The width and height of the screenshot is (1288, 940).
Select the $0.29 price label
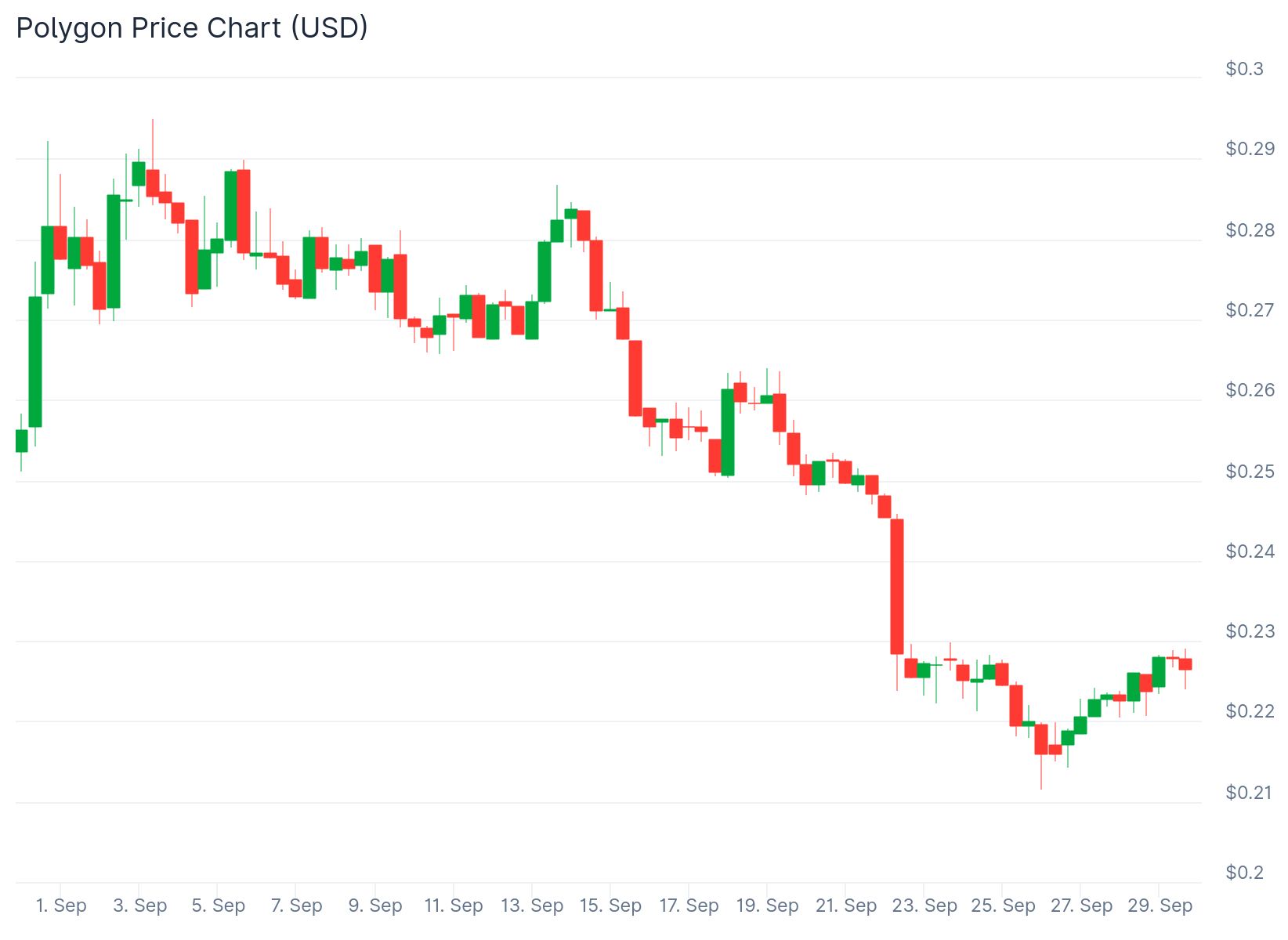tap(1250, 149)
